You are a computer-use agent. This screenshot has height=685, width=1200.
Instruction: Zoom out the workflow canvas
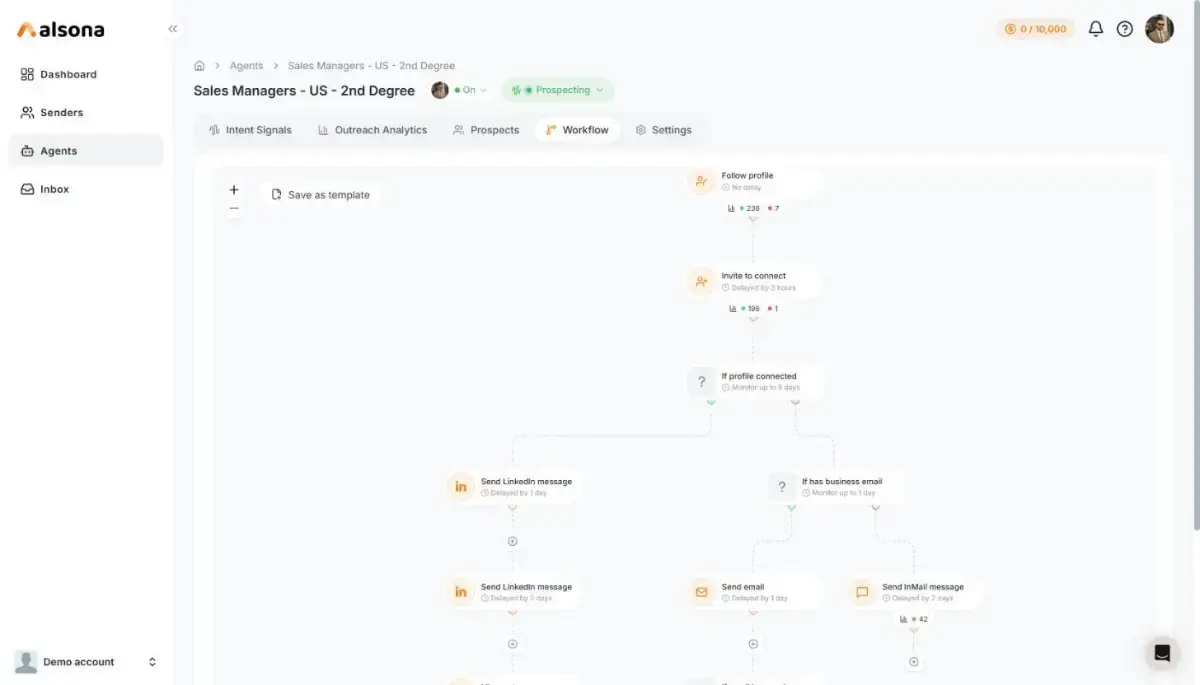(234, 209)
